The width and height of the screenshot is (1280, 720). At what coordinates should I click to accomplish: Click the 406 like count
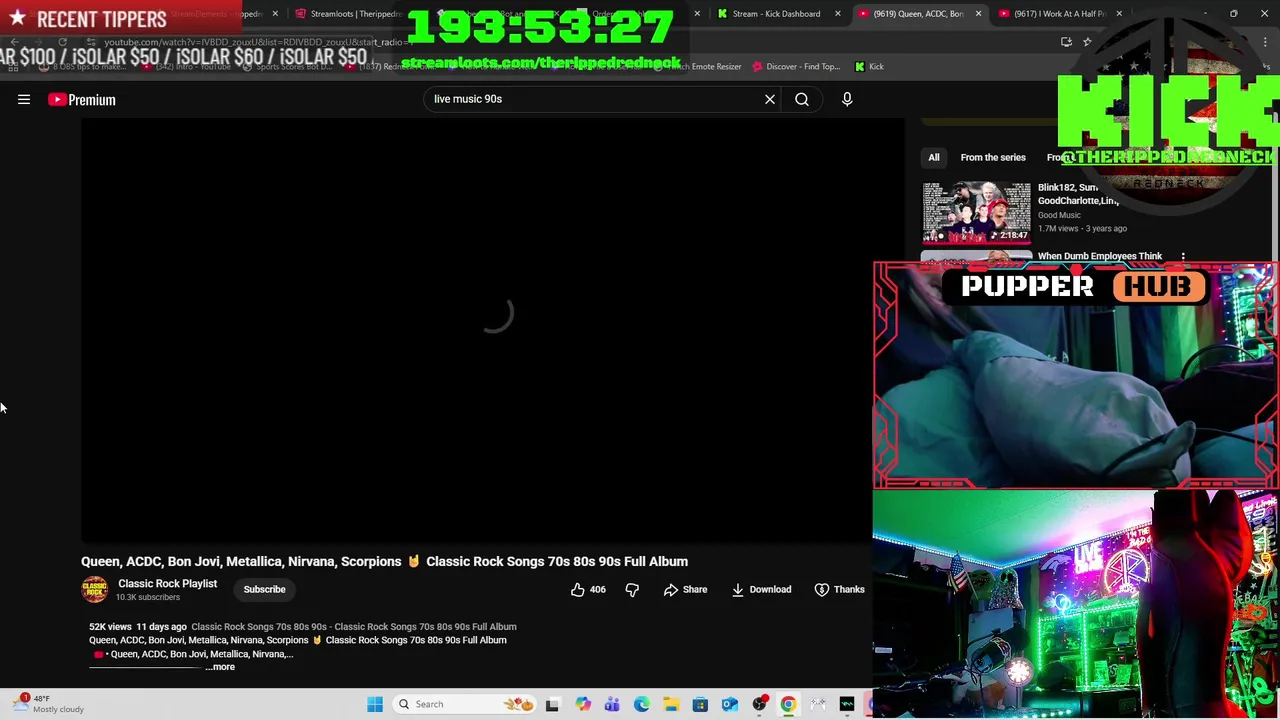pyautogui.click(x=597, y=589)
